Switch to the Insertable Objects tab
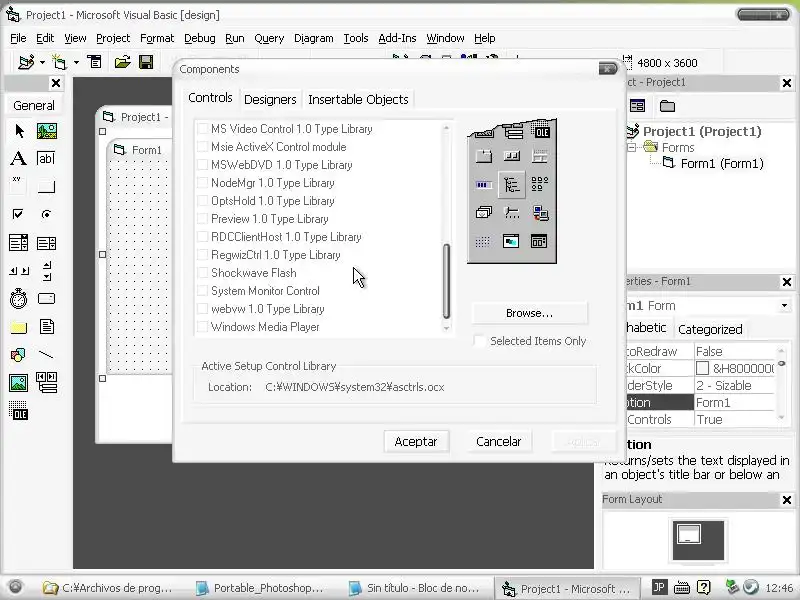Viewport: 800px width, 600px height. point(358,99)
